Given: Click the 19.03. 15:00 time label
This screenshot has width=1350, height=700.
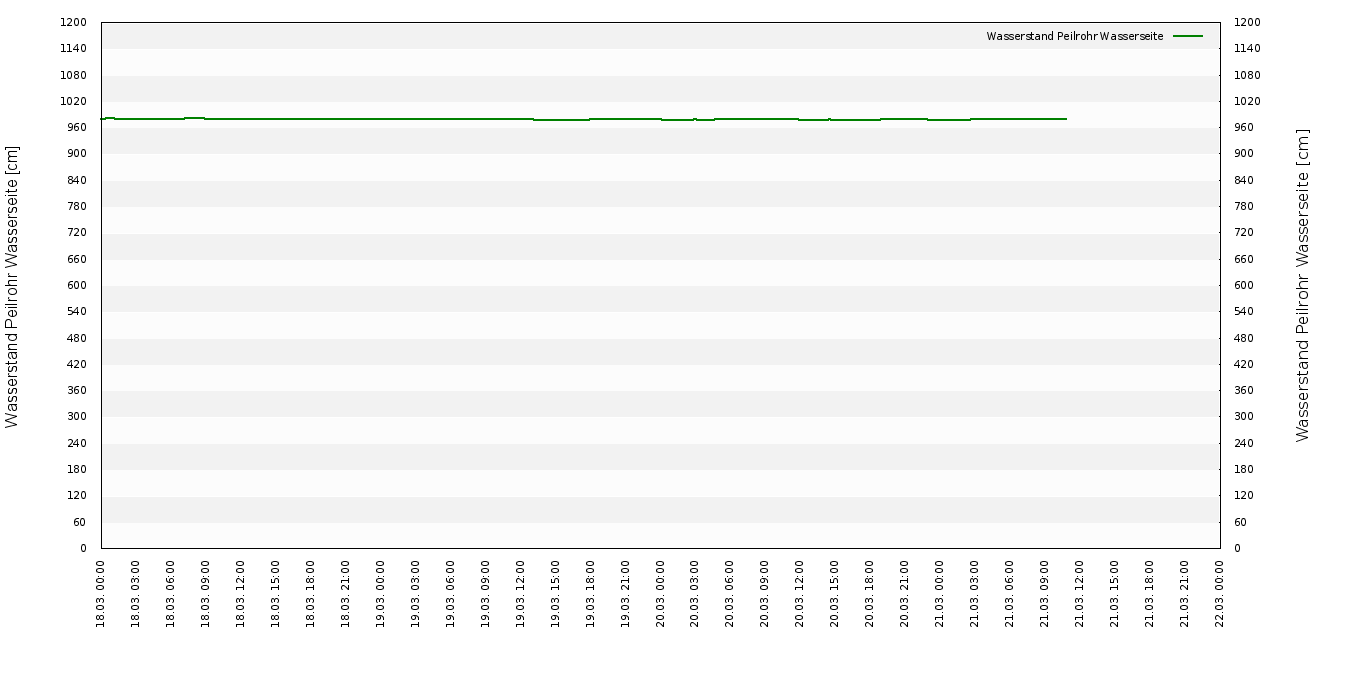Looking at the screenshot, I should pos(556,594).
